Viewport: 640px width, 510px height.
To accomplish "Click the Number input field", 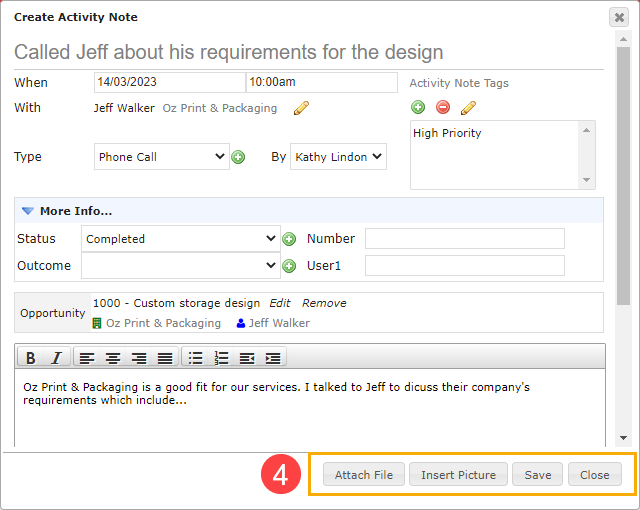I will [x=465, y=239].
